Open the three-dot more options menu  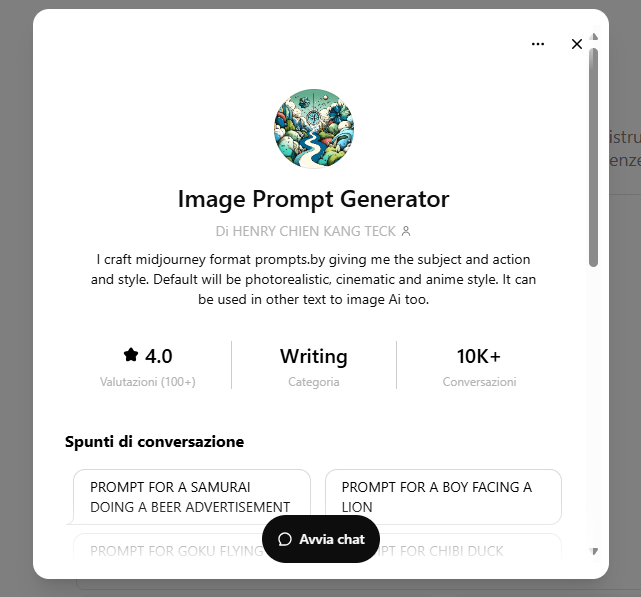pyautogui.click(x=538, y=44)
